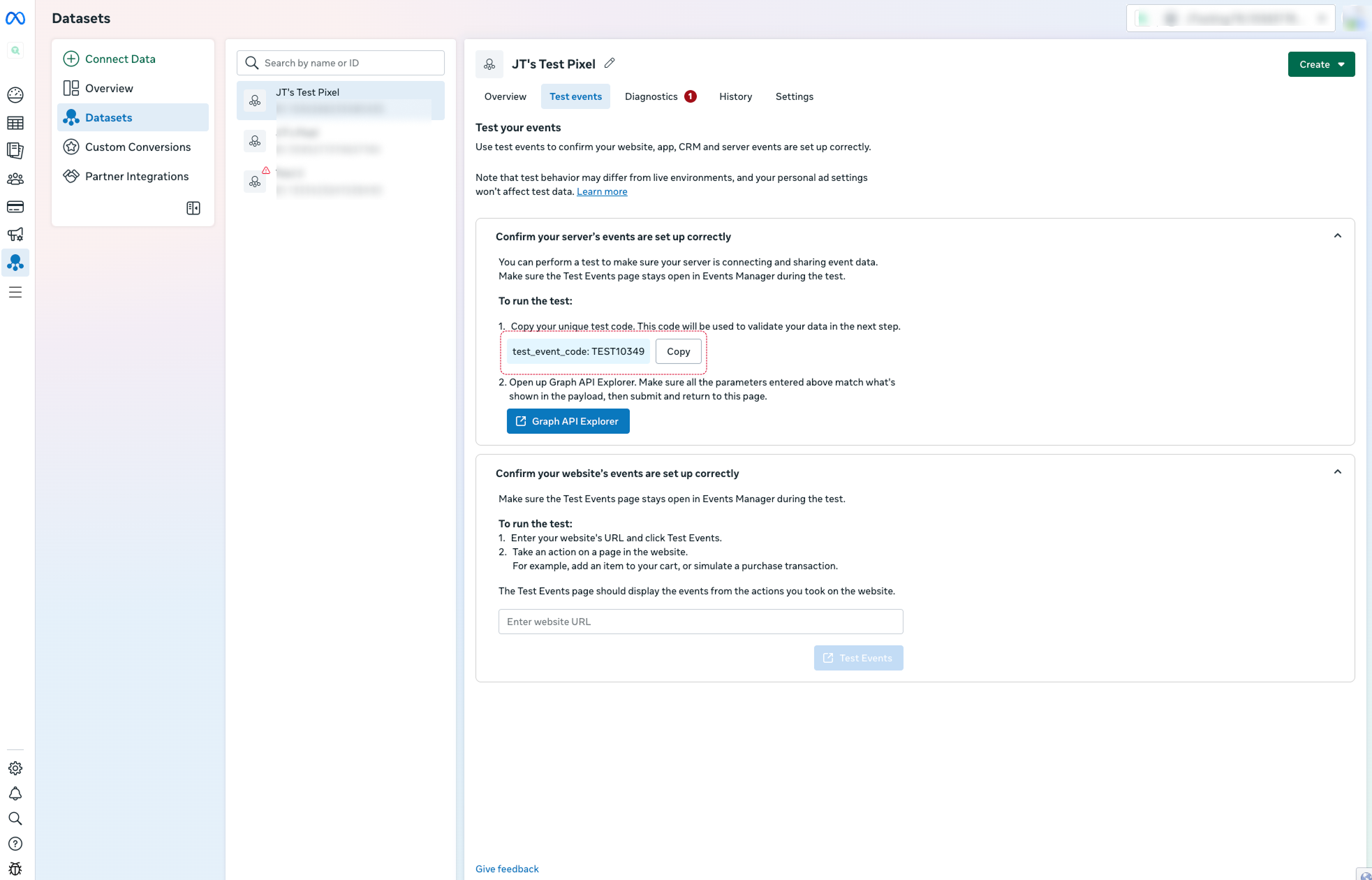Click the notifications bell icon
Viewport: 1372px width, 880px height.
tap(15, 793)
